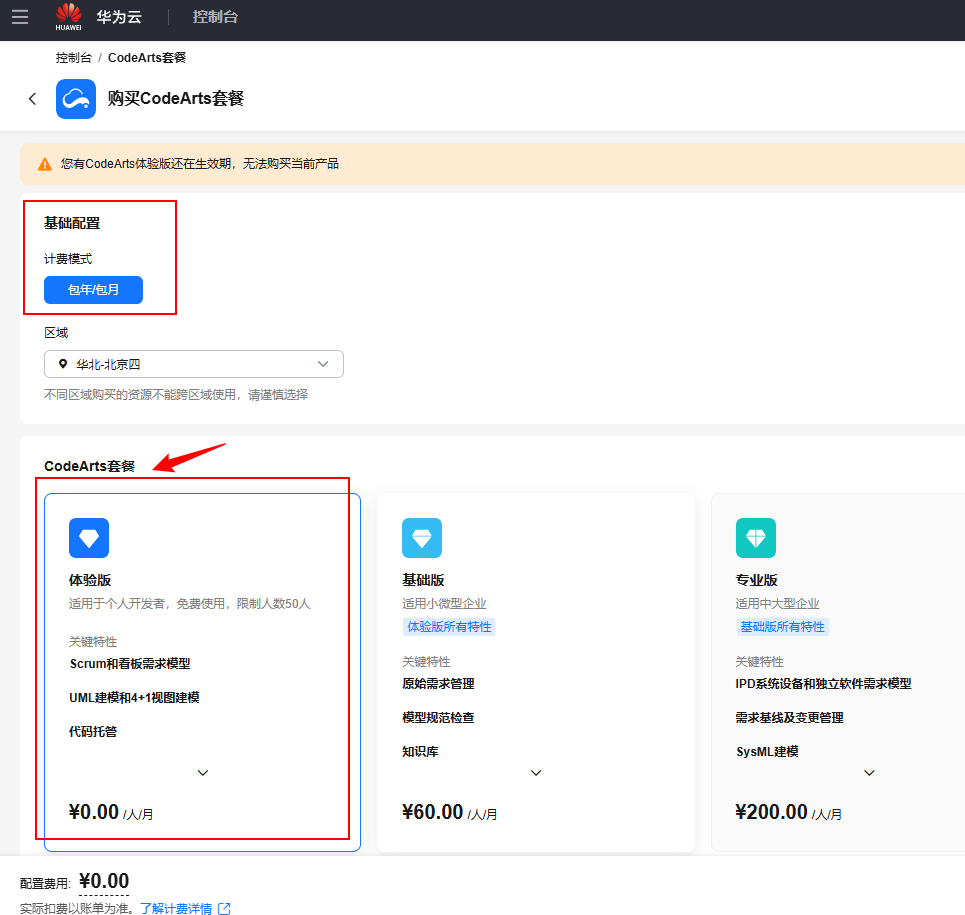Click 原始需求管理 feature text
The height and width of the screenshot is (915, 965).
click(438, 684)
